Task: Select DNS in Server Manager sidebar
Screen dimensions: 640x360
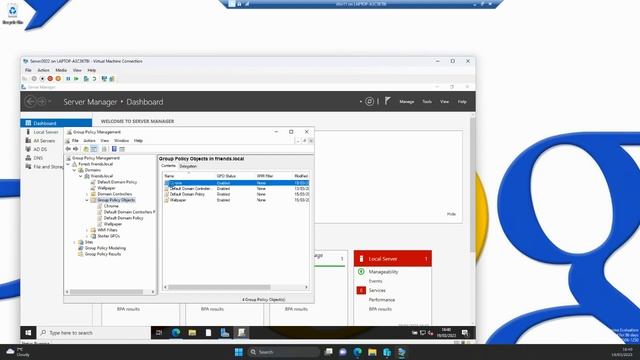Action: (38, 158)
